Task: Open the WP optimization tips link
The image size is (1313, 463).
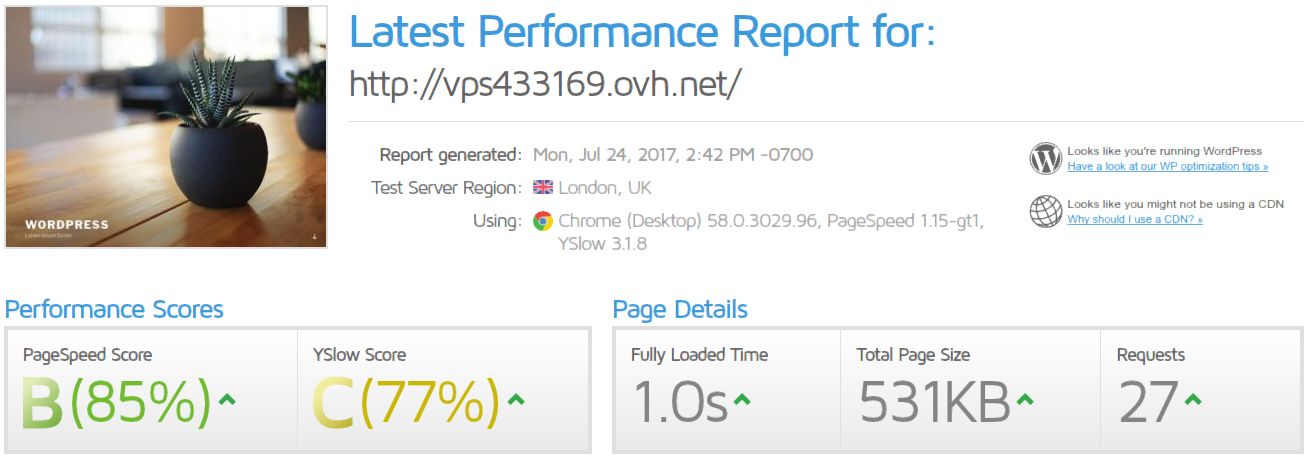Action: (x=1167, y=167)
